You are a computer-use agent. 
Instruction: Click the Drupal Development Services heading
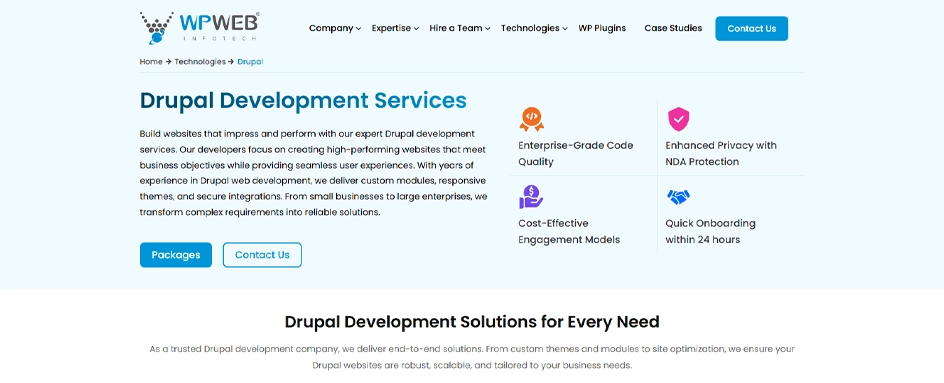point(303,101)
